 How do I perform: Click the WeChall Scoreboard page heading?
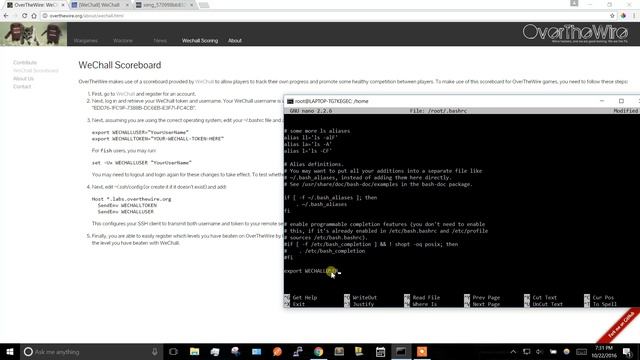pos(120,65)
